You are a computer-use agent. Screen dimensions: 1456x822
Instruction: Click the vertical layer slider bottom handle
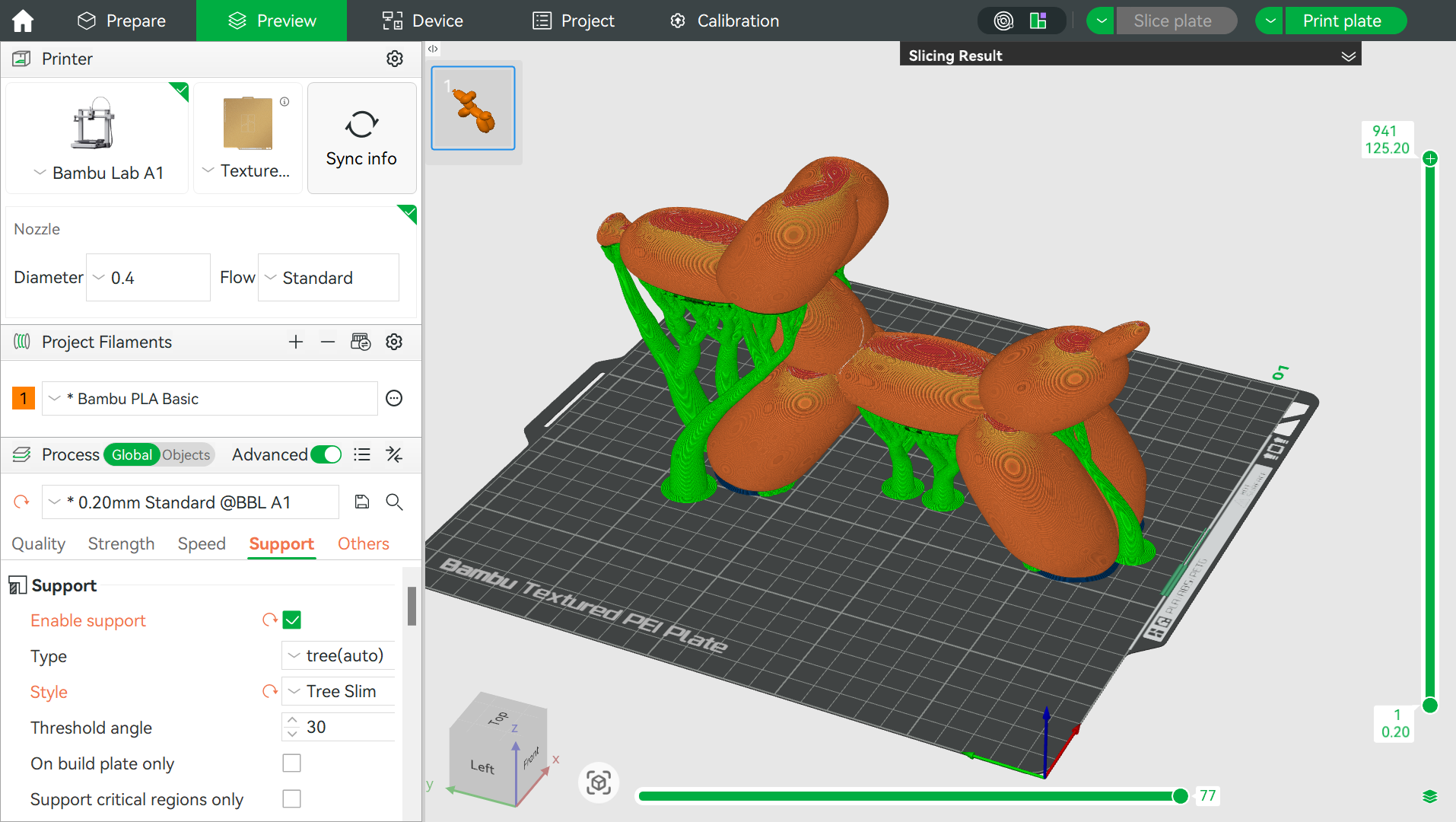[1430, 705]
